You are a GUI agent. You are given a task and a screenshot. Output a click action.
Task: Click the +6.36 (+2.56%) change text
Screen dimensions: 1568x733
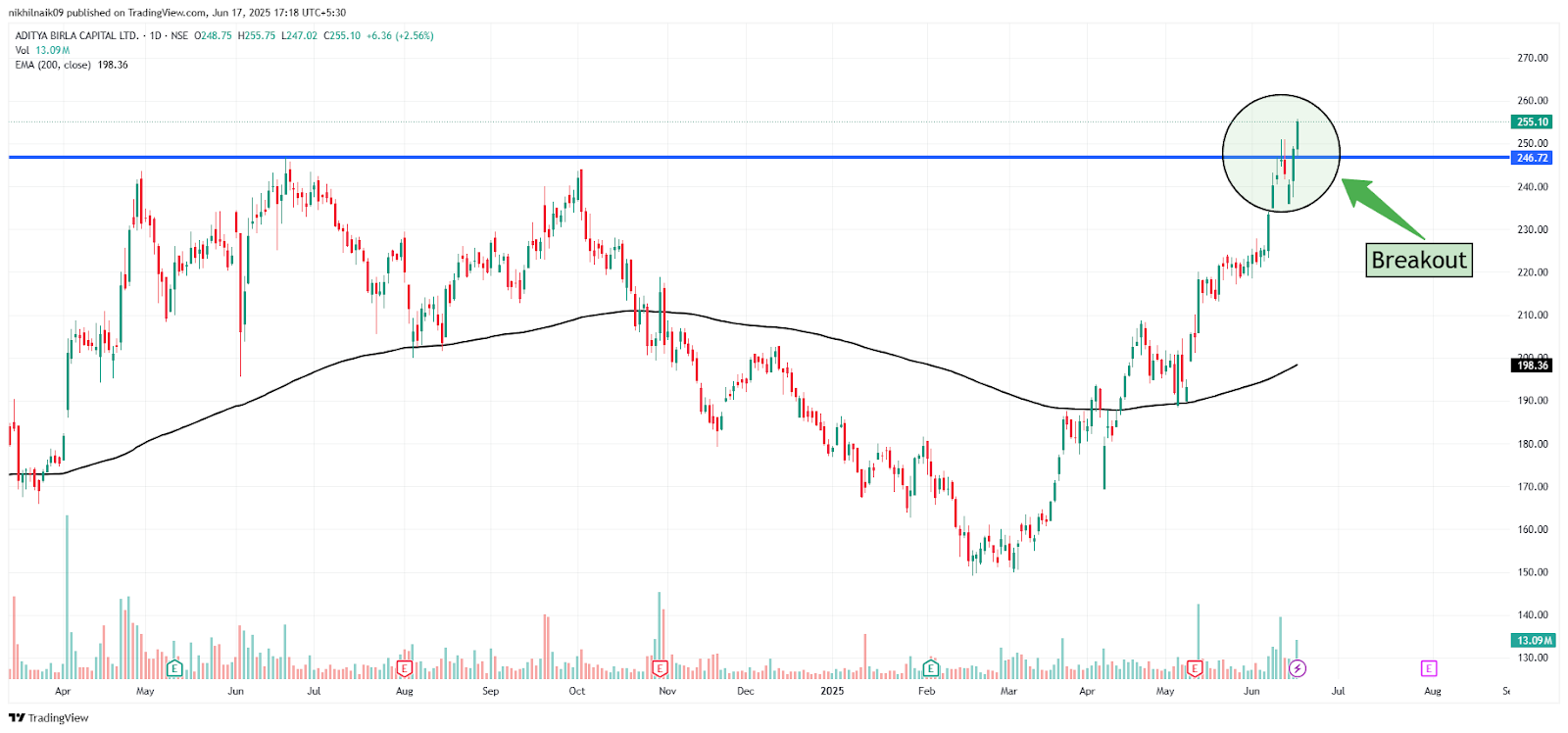[x=400, y=35]
